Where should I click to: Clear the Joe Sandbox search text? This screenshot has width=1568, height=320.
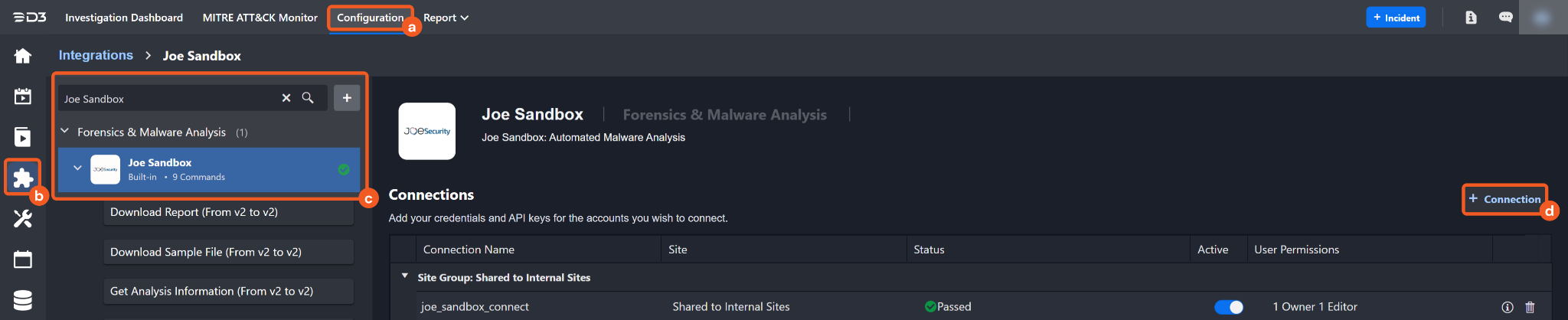(x=286, y=98)
